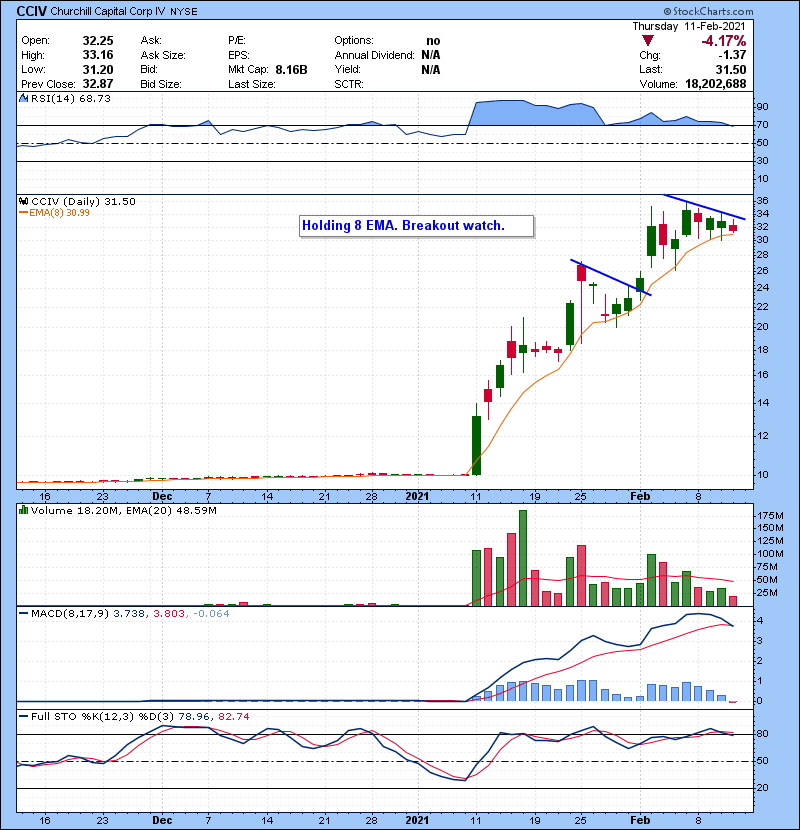The width and height of the screenshot is (800, 830).
Task: Click the 125M volume axis label
Action: point(770,541)
